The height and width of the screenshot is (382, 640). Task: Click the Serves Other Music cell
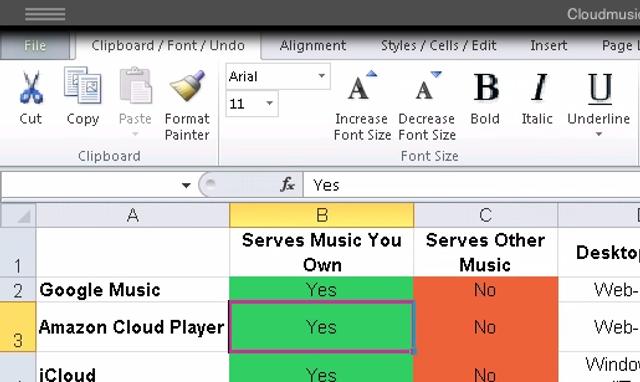(486, 252)
